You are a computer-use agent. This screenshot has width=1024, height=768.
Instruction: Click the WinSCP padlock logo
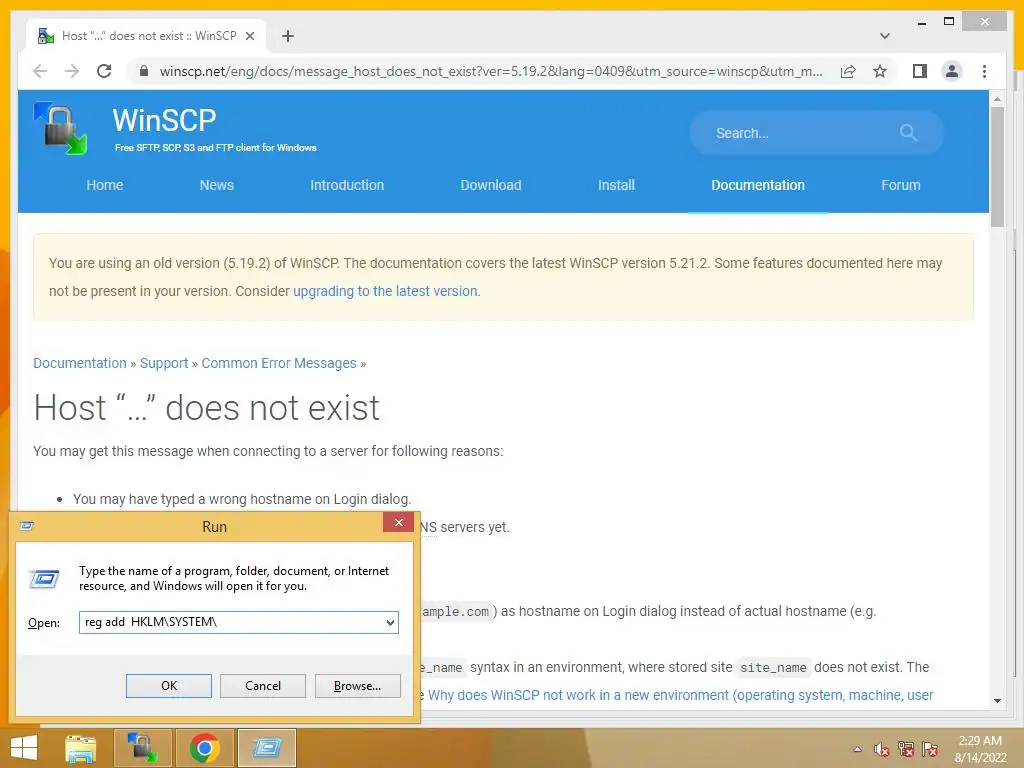pos(60,129)
